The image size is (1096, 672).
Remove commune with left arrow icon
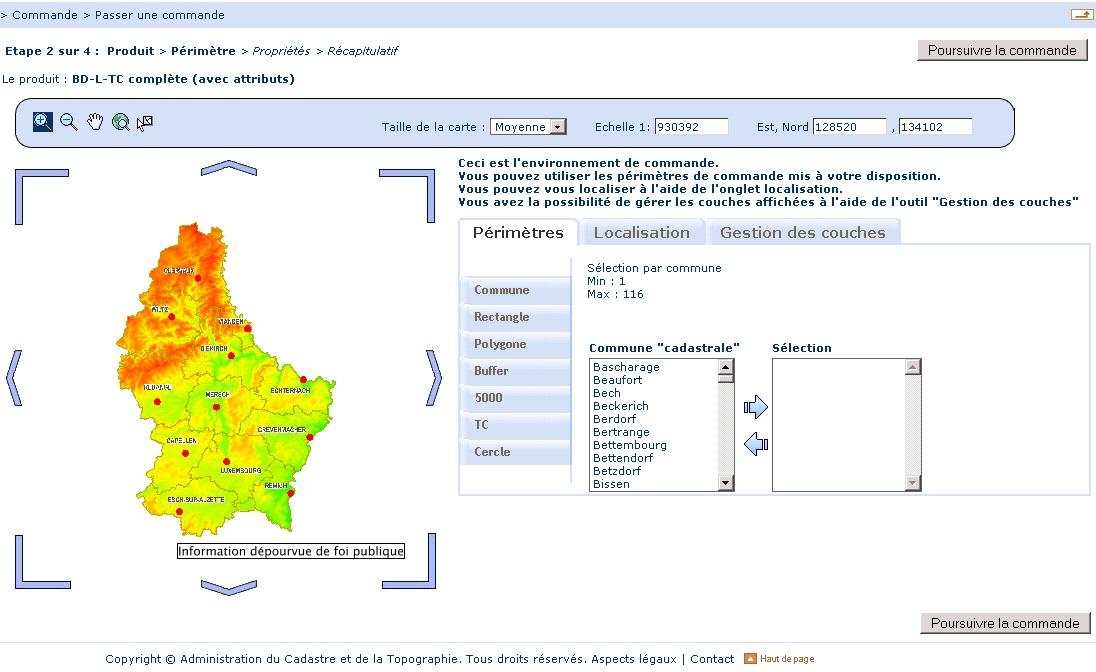(756, 443)
